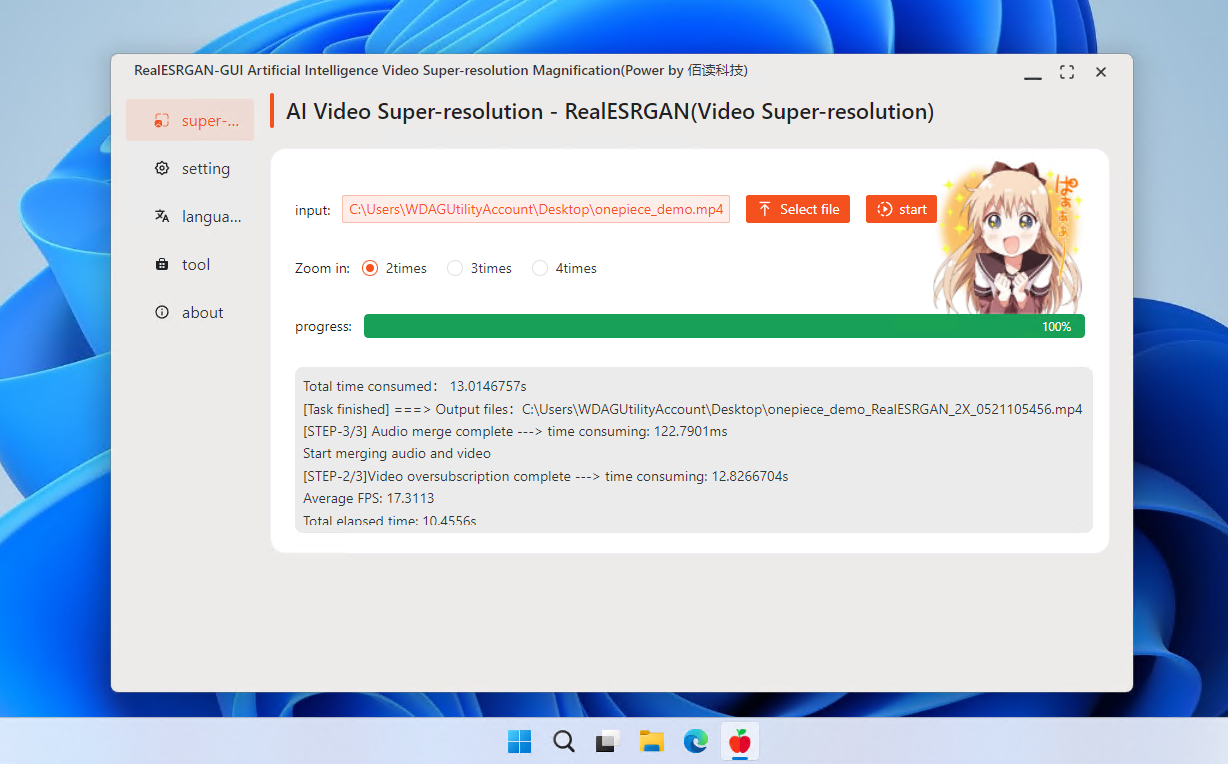This screenshot has width=1228, height=764.
Task: Click the 'AI Video Super-resolution' page heading
Action: [610, 111]
